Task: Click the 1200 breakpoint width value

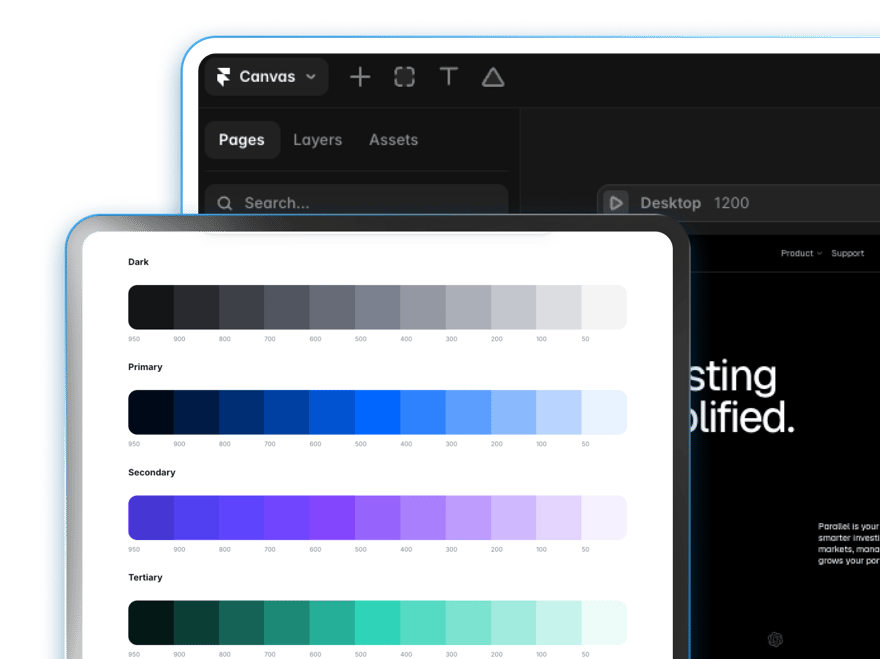Action: [x=731, y=203]
